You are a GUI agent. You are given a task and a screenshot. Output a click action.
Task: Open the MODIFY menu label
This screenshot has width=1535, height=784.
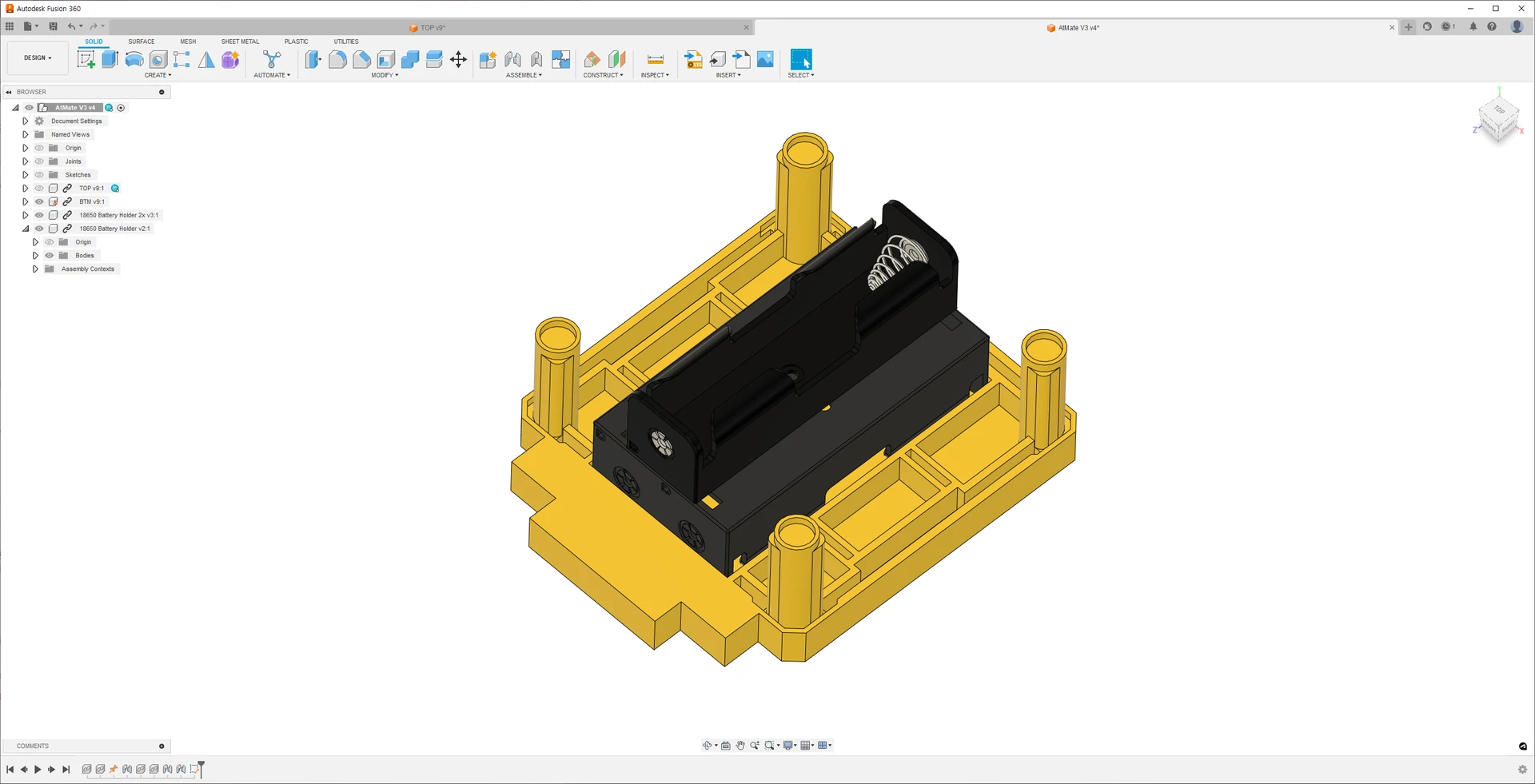pyautogui.click(x=385, y=75)
